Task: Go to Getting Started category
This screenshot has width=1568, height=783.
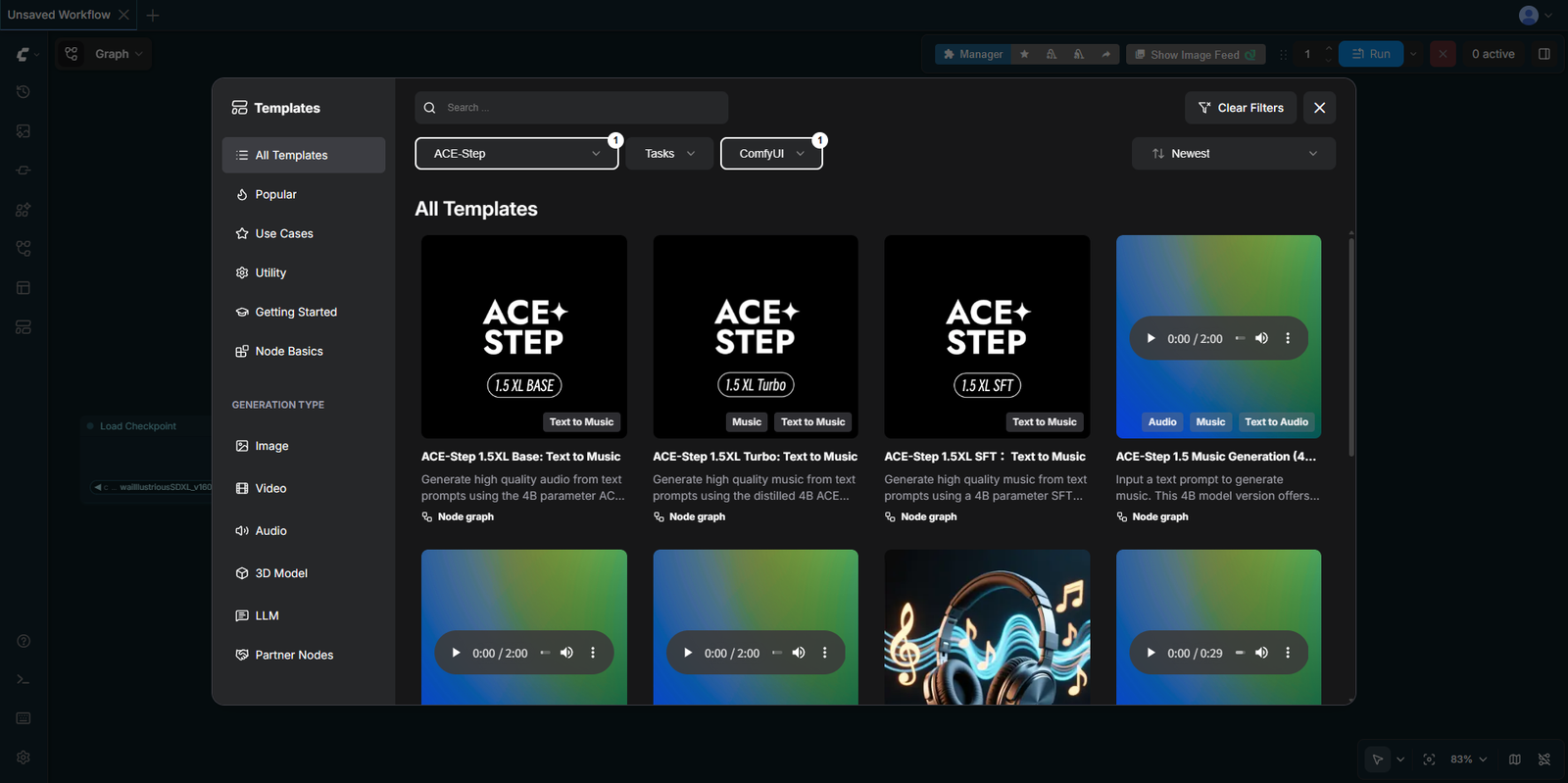Action: pos(304,312)
